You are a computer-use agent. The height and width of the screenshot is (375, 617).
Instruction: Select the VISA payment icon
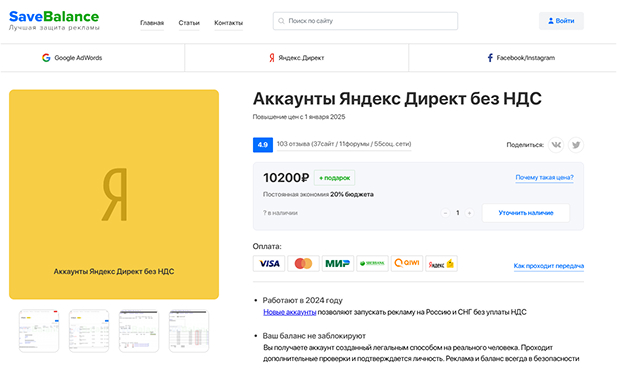click(x=269, y=264)
